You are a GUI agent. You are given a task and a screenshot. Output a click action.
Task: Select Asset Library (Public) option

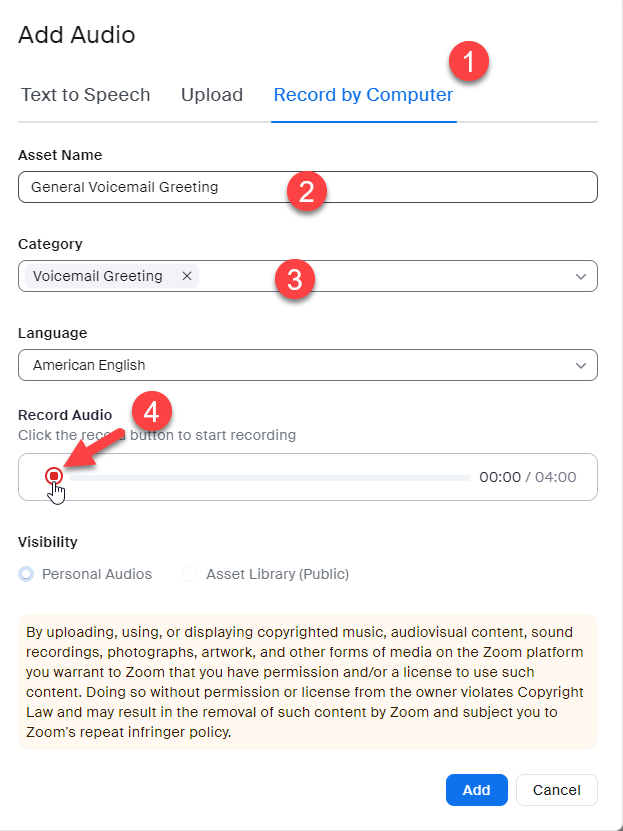pos(190,574)
